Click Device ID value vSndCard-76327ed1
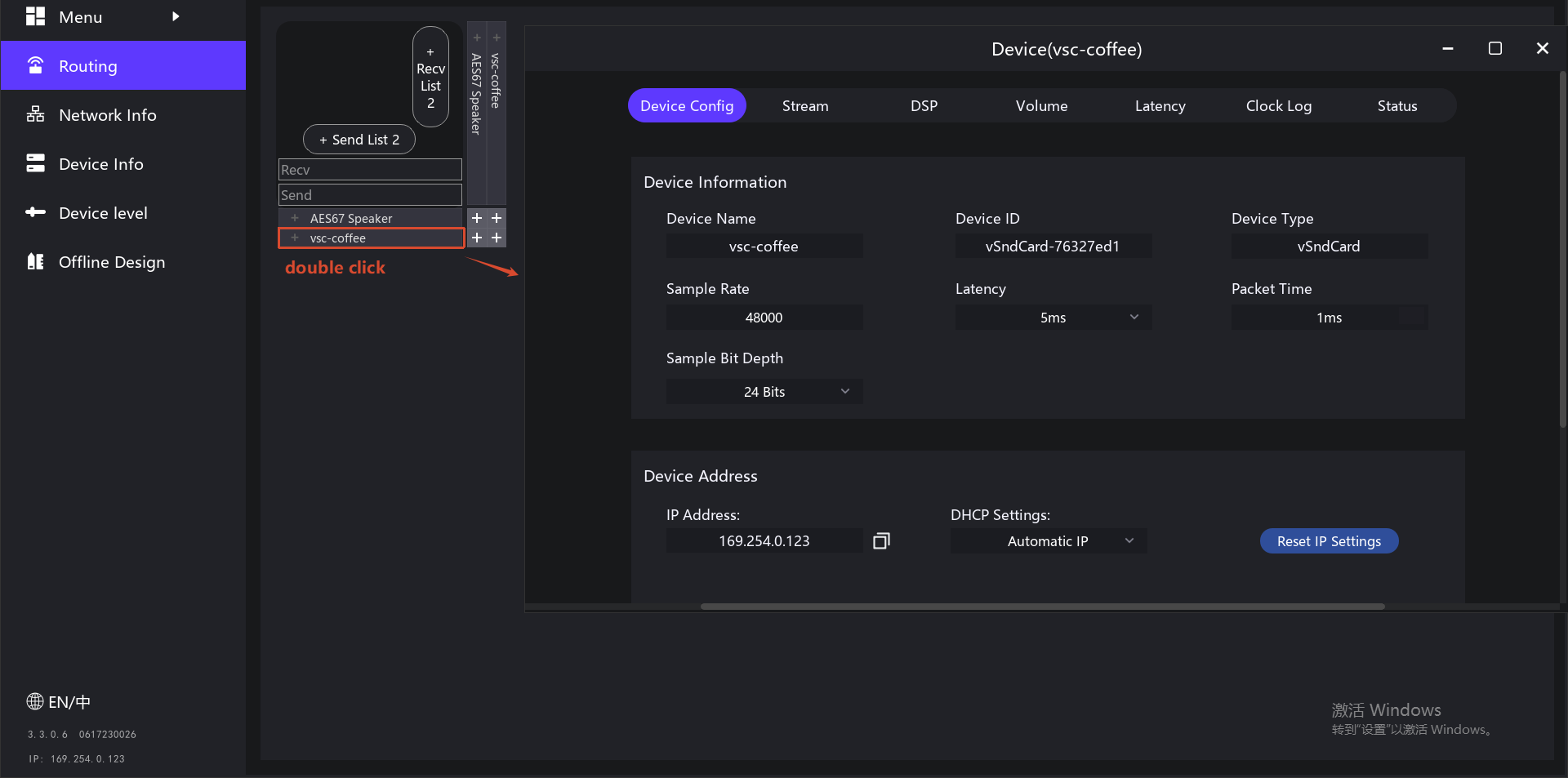 coord(1053,246)
